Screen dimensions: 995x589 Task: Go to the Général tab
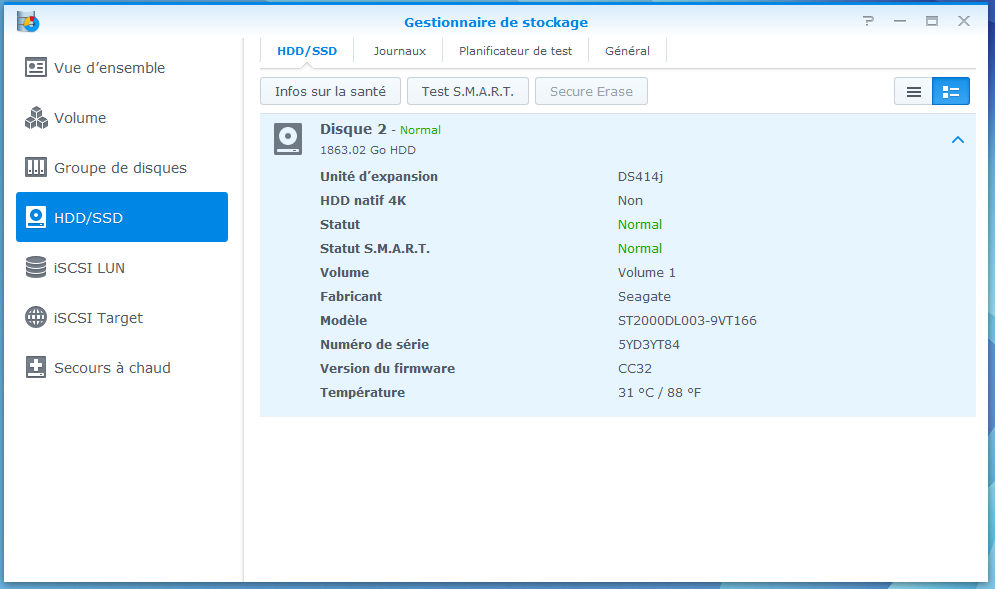[x=627, y=51]
